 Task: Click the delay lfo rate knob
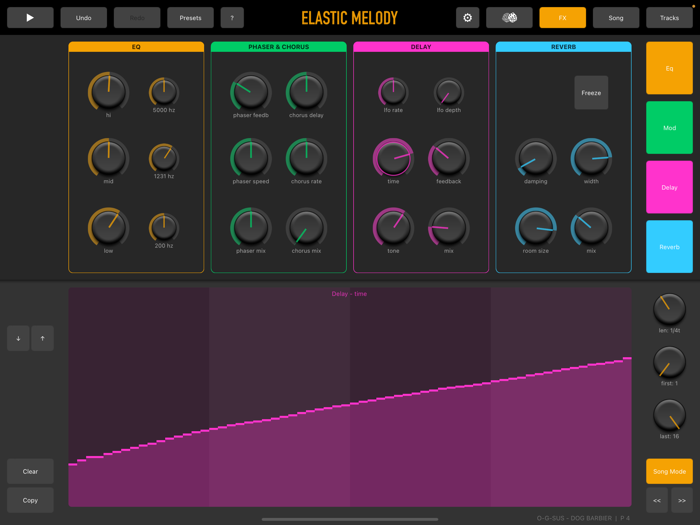[x=393, y=92]
